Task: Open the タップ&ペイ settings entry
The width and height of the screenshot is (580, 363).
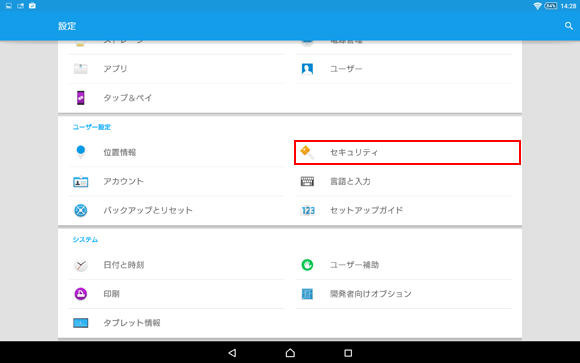Action: 177,98
